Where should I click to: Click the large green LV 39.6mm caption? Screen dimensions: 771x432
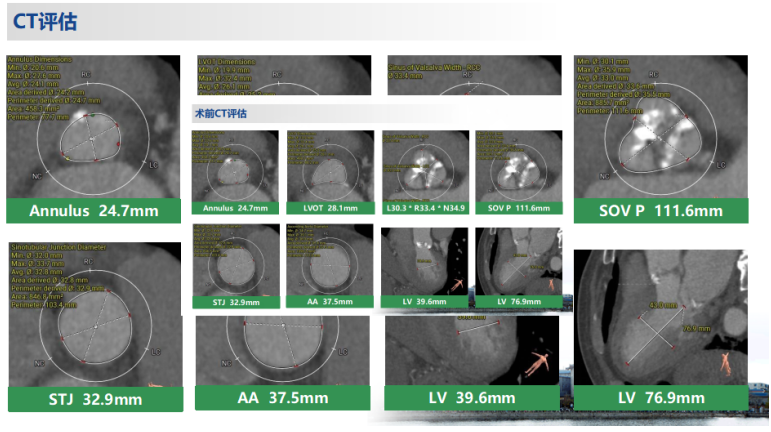pyautogui.click(x=472, y=398)
